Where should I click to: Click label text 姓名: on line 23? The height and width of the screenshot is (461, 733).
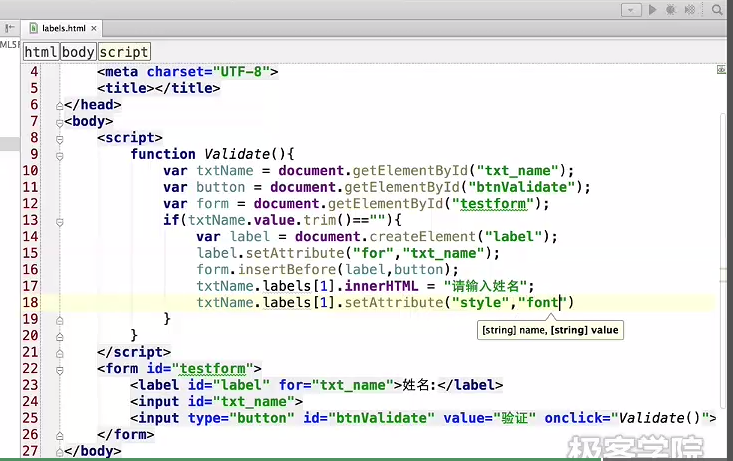click(x=419, y=385)
